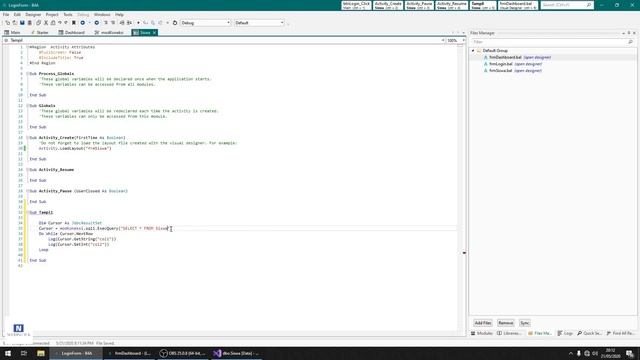Viewport: 640px width, 360px height.
Task: Click the Navigate Backwards blue circle icon
Action: [x=82, y=23]
